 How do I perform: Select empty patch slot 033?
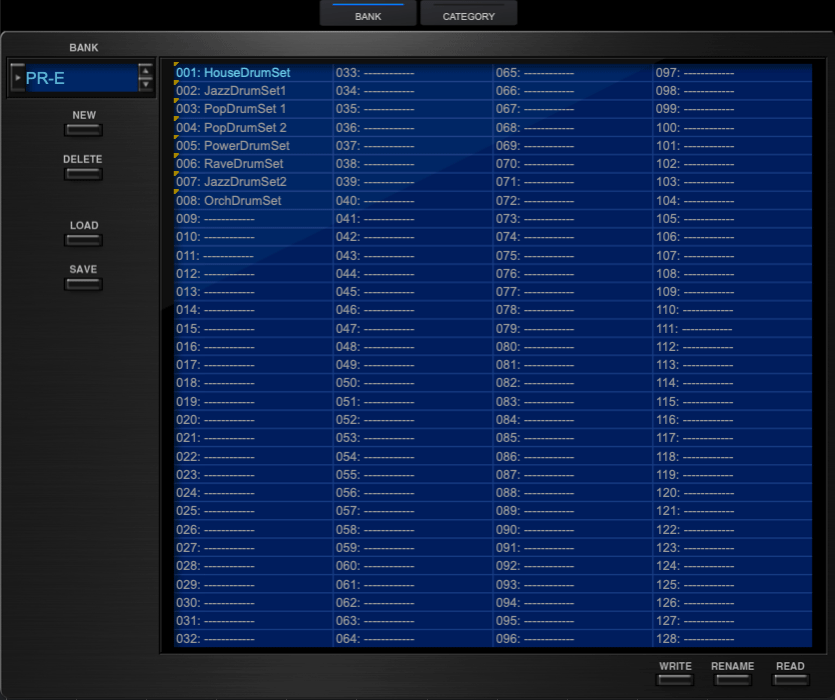(x=413, y=72)
